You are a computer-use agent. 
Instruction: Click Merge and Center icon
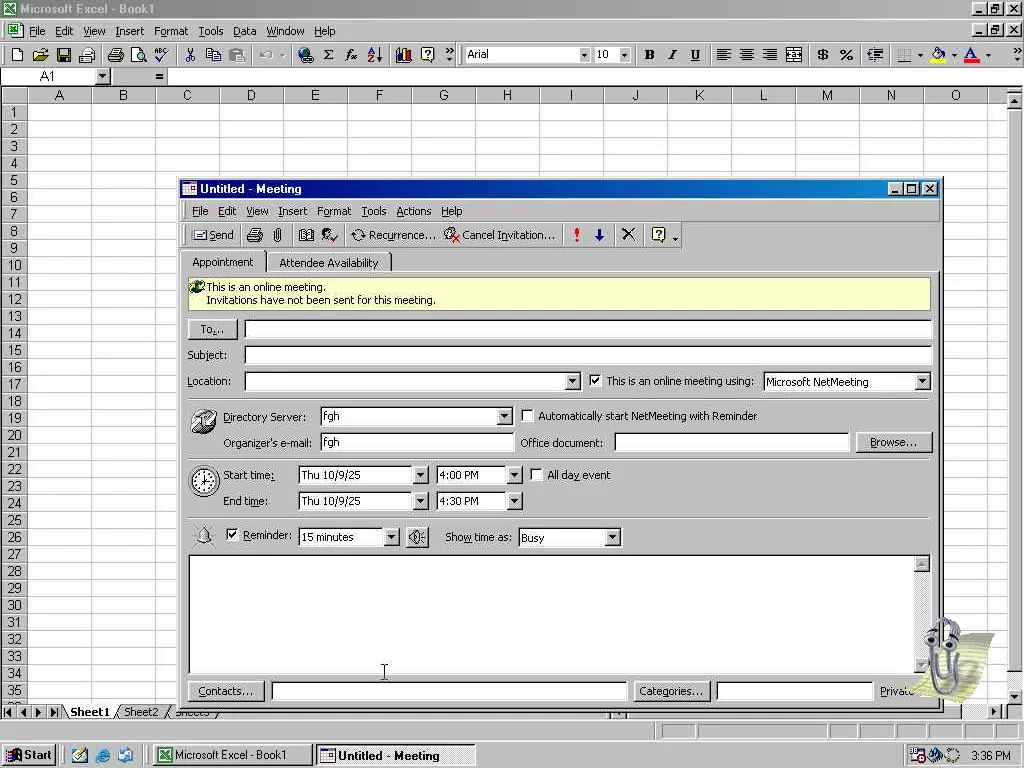[794, 55]
